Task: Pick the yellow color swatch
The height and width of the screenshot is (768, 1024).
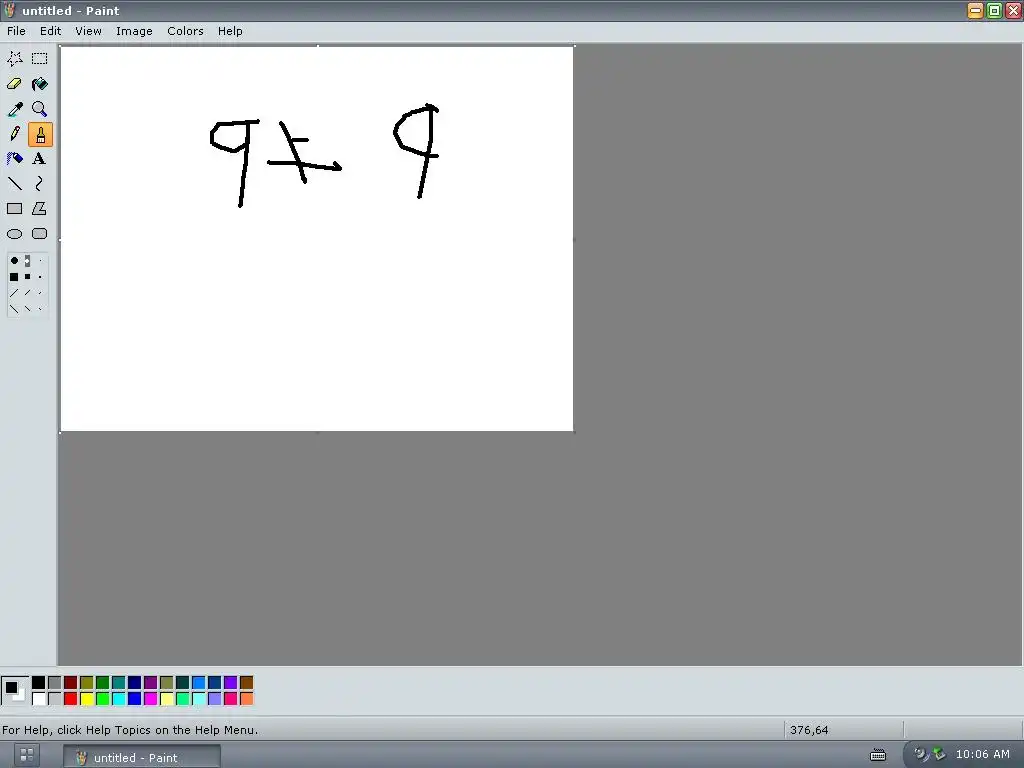Action: pos(87,699)
